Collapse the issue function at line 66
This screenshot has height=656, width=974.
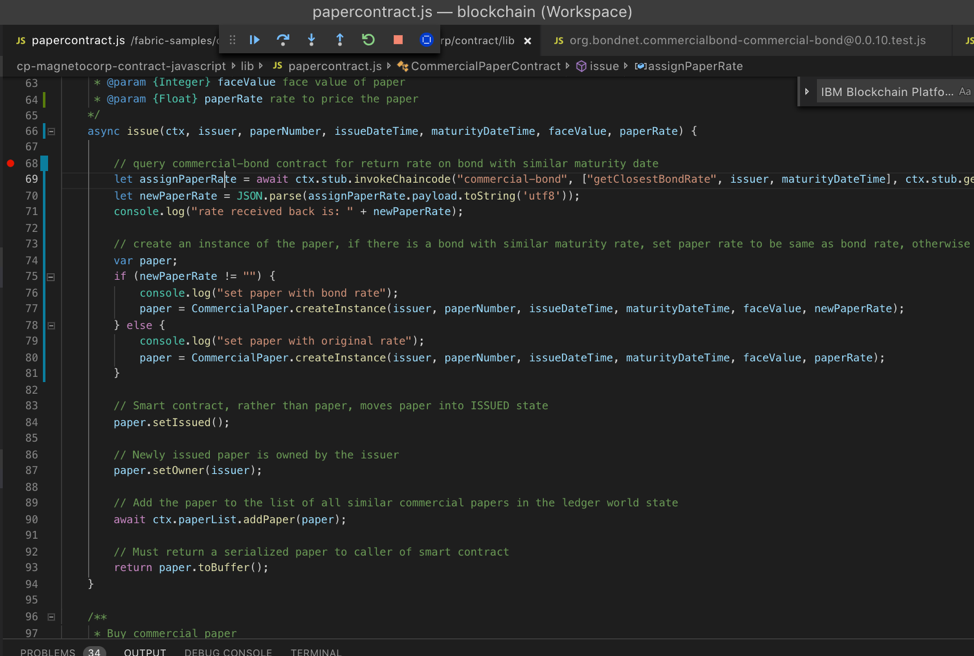coord(52,131)
